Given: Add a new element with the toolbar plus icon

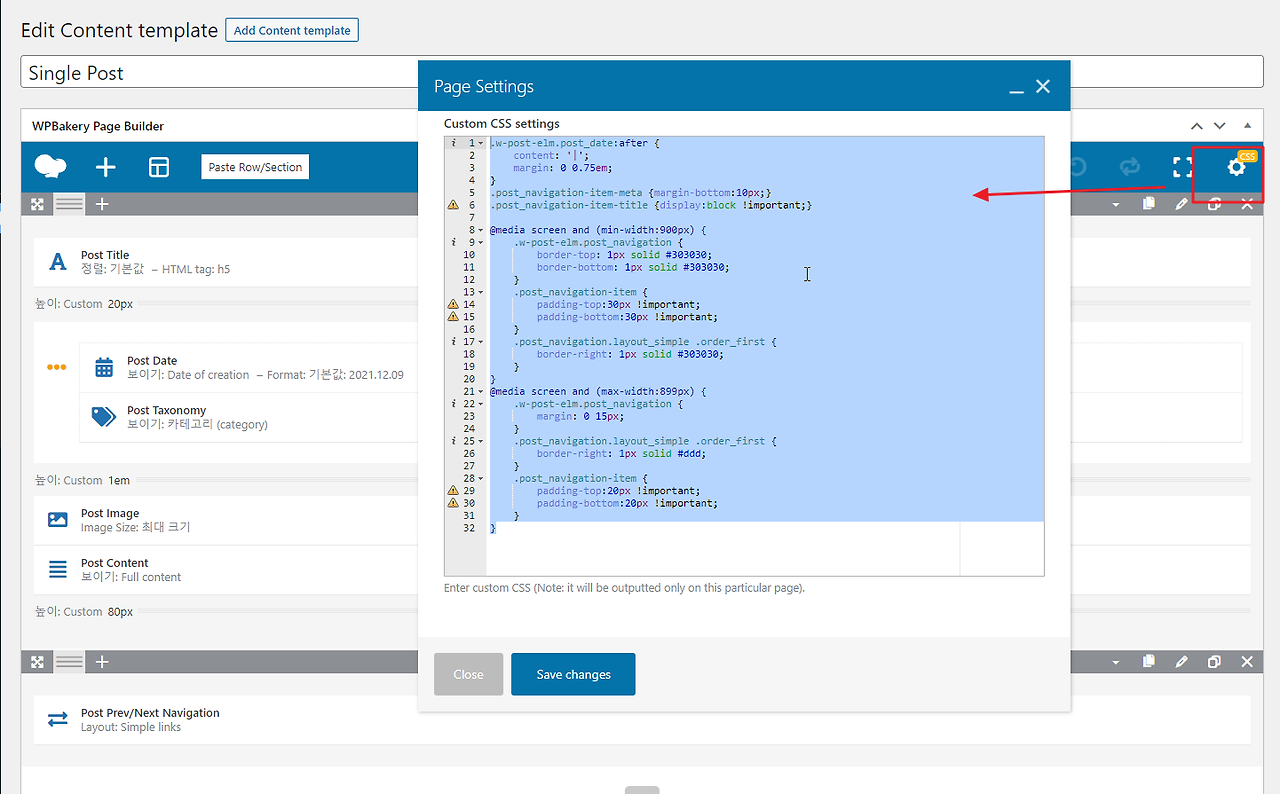Looking at the screenshot, I should coord(105,167).
